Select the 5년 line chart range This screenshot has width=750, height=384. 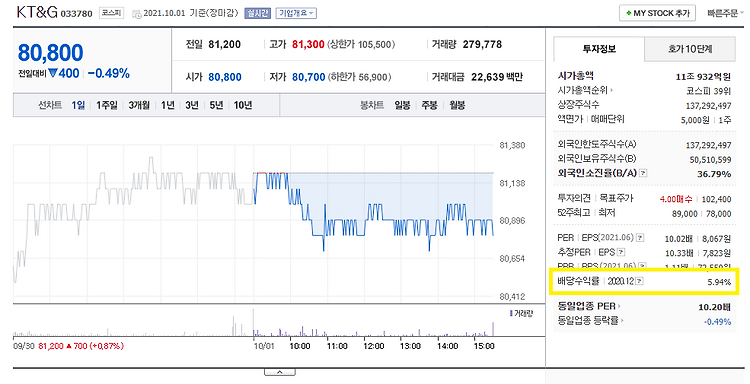click(216, 105)
